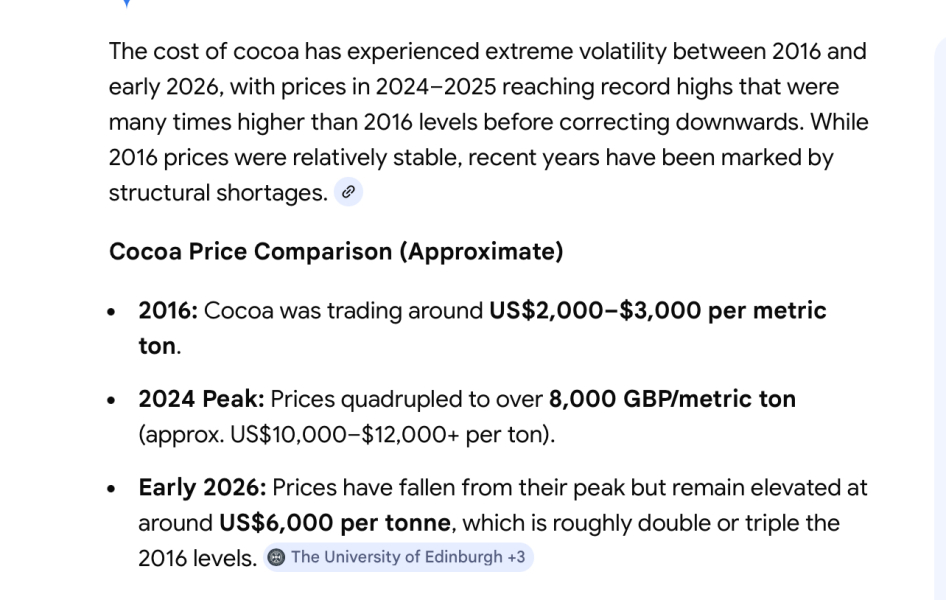Click the '2016:' bullet entry

click(x=163, y=310)
